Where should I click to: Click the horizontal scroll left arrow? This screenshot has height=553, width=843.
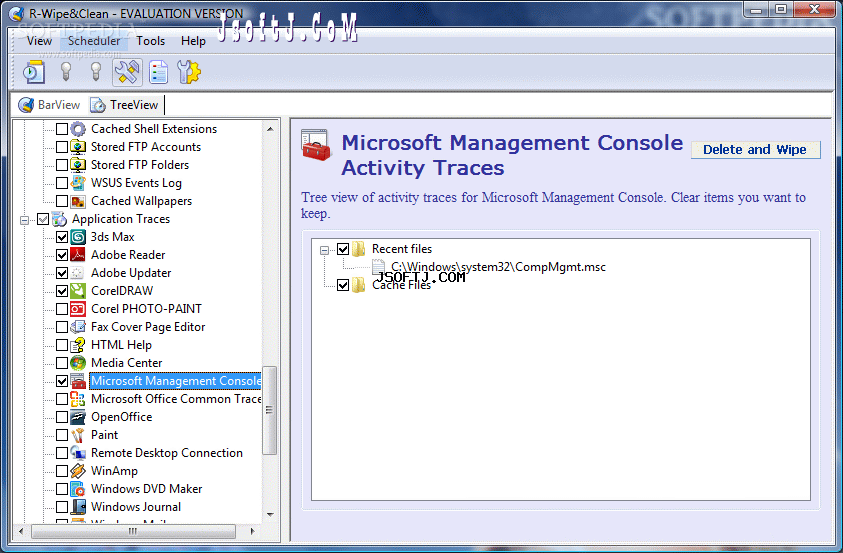pos(21,531)
